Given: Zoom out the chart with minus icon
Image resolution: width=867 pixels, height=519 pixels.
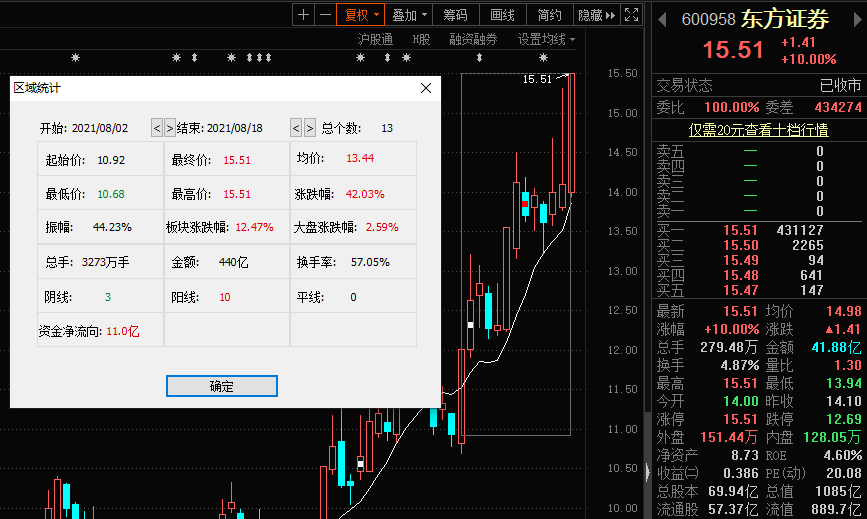Looking at the screenshot, I should pos(324,15).
